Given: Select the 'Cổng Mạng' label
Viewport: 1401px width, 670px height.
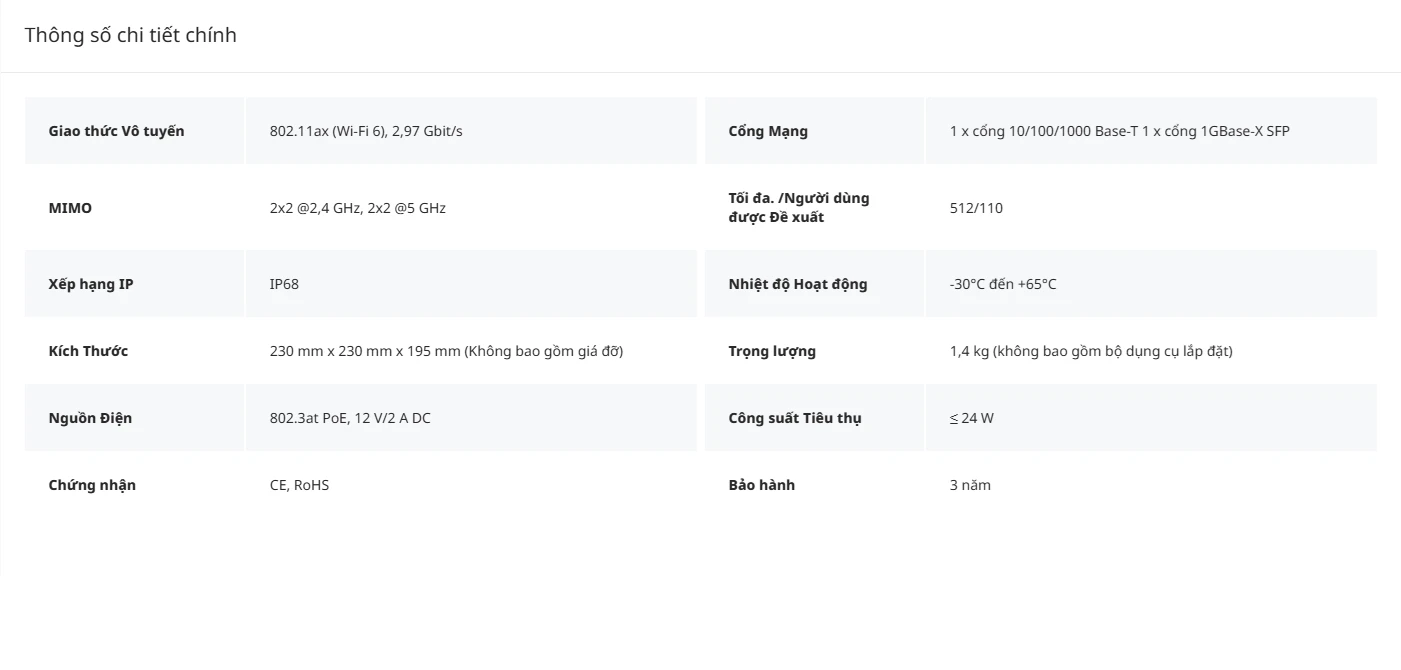Looking at the screenshot, I should [x=768, y=131].
